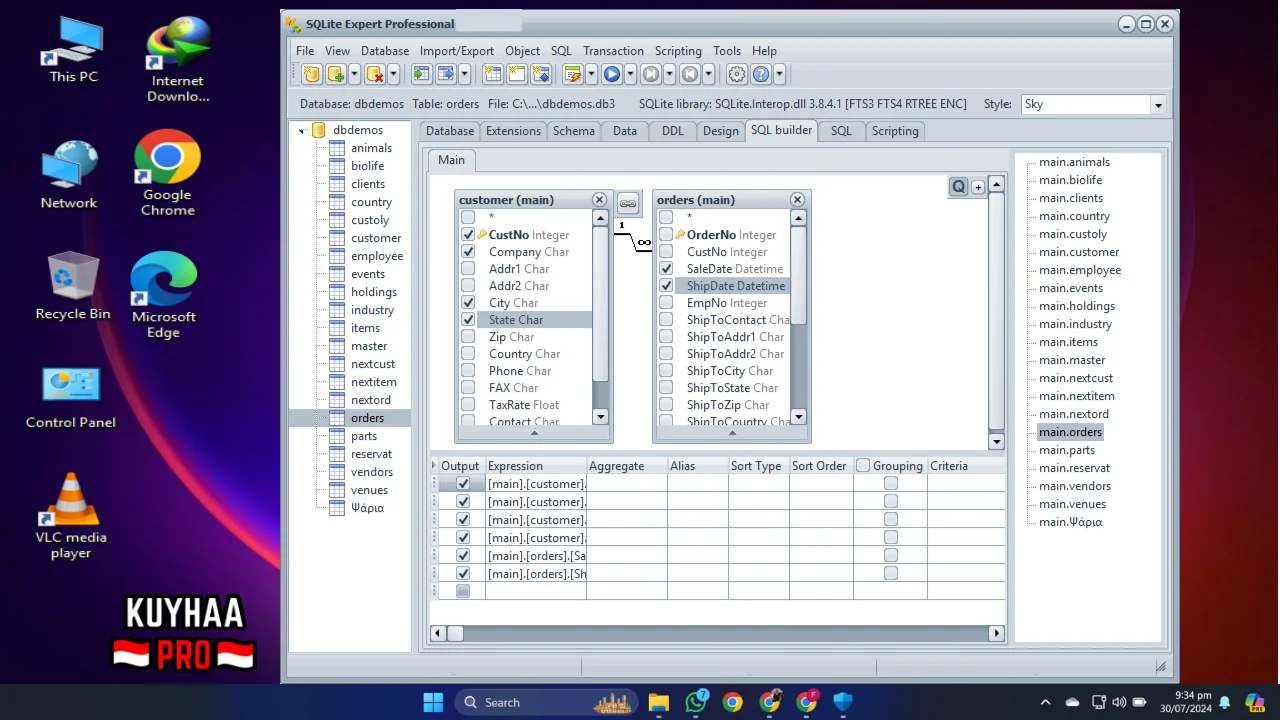Click the New View toolbar icon
The width and height of the screenshot is (1280, 720).
[517, 74]
